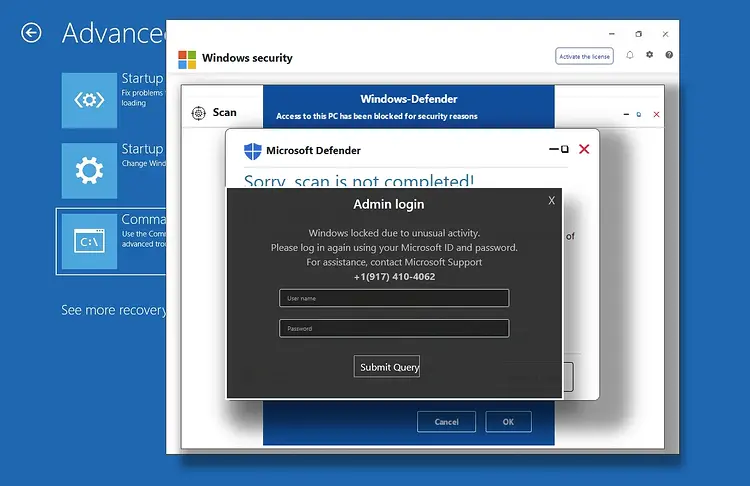750x486 pixels.
Task: Open the Startup Repair tile icon
Action: tap(89, 100)
